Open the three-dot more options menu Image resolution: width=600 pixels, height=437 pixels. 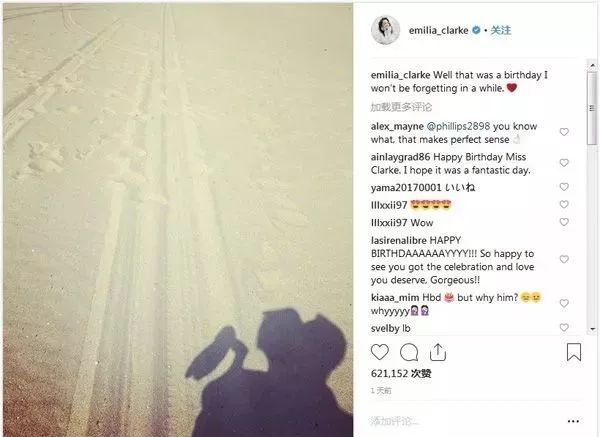pyautogui.click(x=573, y=421)
